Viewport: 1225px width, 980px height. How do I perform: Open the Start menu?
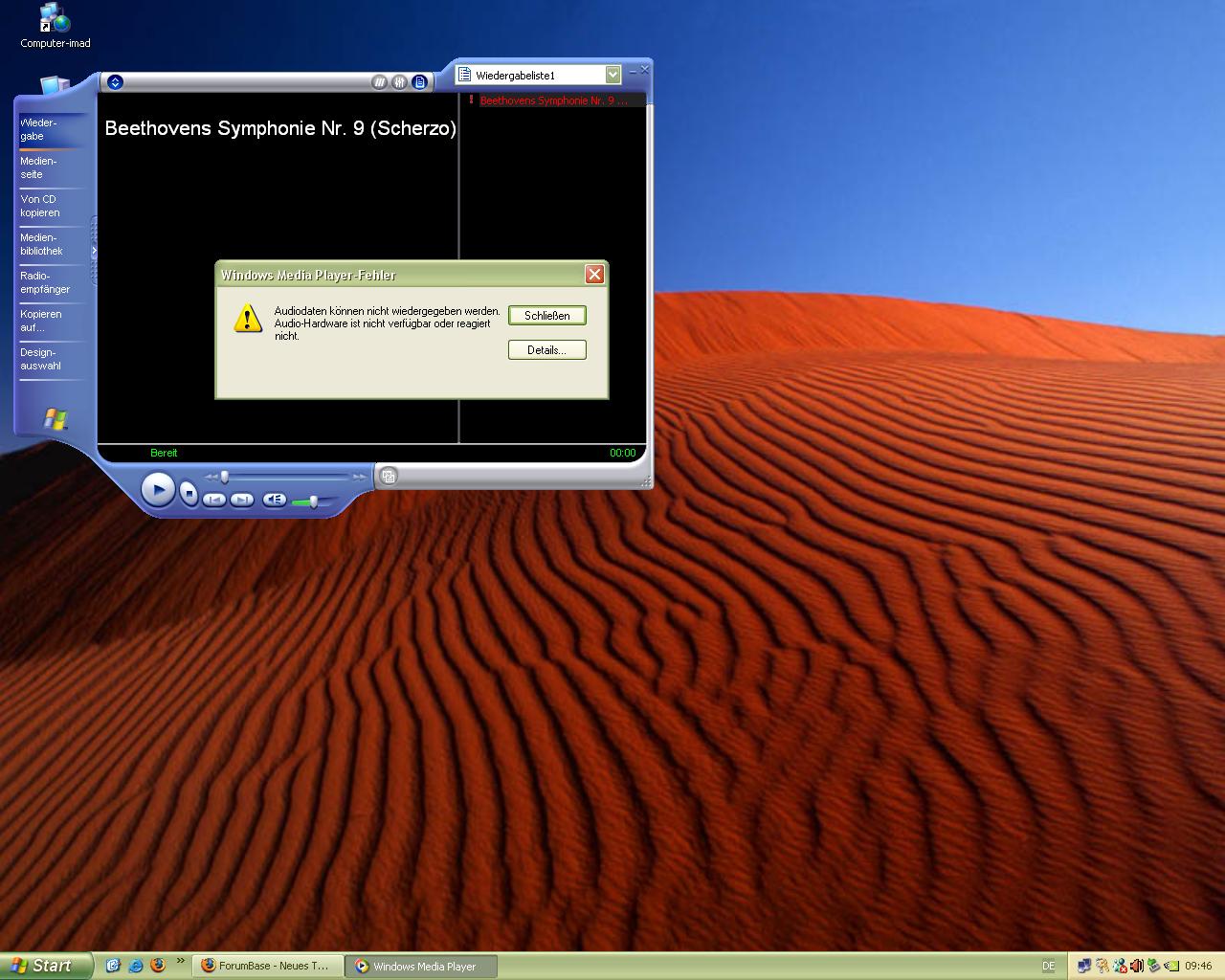(x=46, y=966)
